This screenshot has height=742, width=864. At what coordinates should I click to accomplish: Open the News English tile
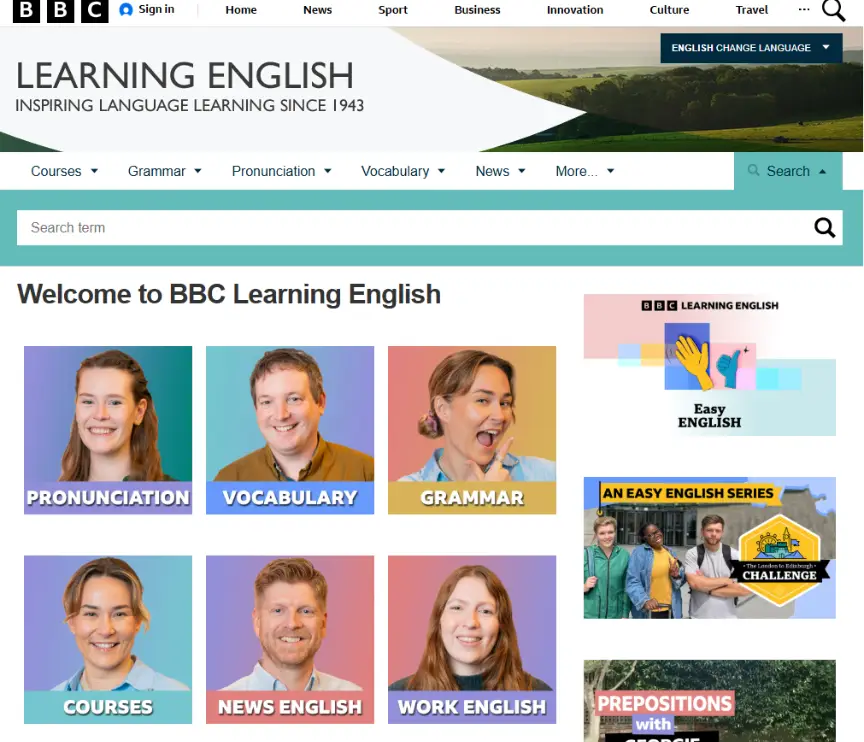(x=289, y=639)
